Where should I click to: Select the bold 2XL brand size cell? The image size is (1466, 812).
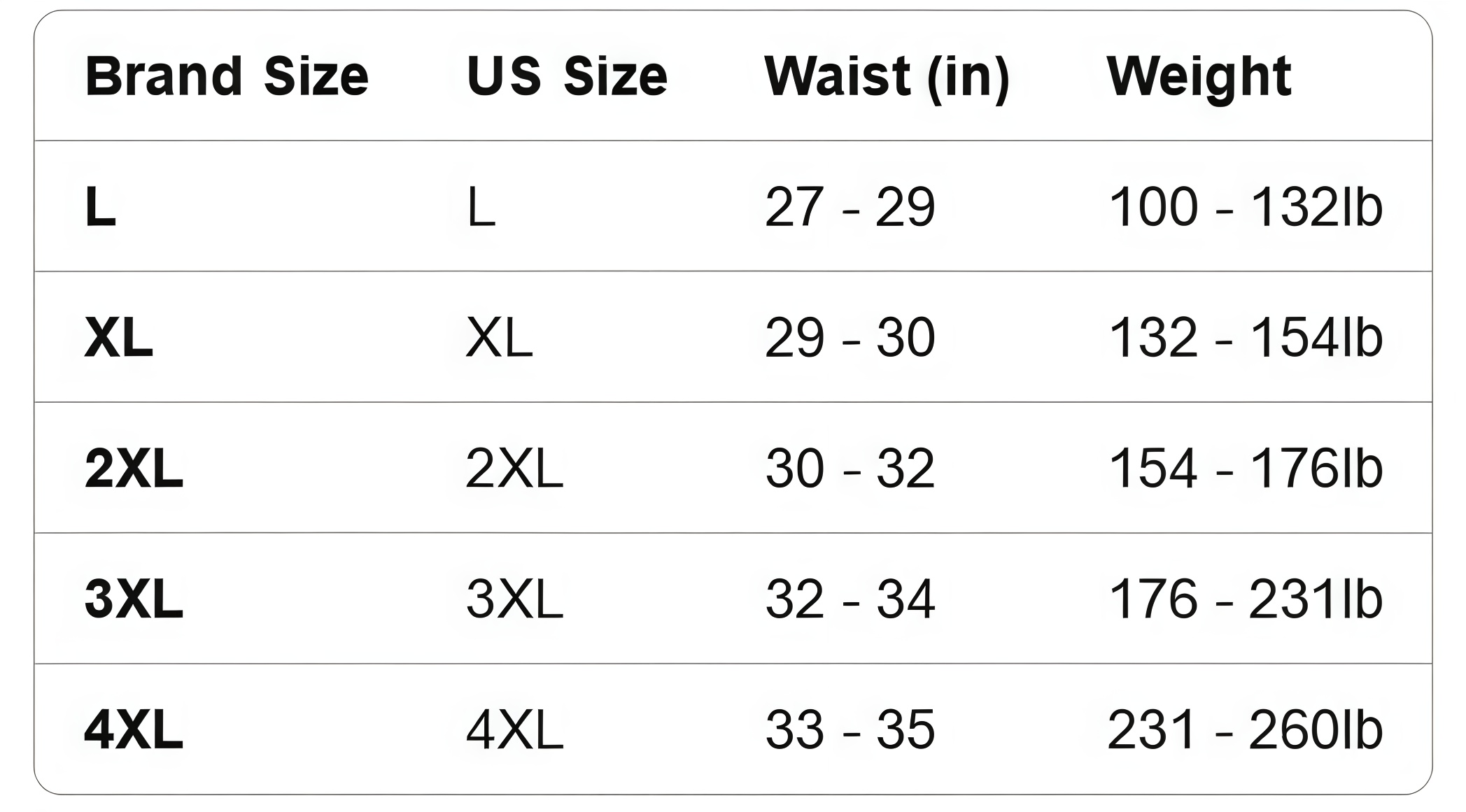[x=134, y=469]
